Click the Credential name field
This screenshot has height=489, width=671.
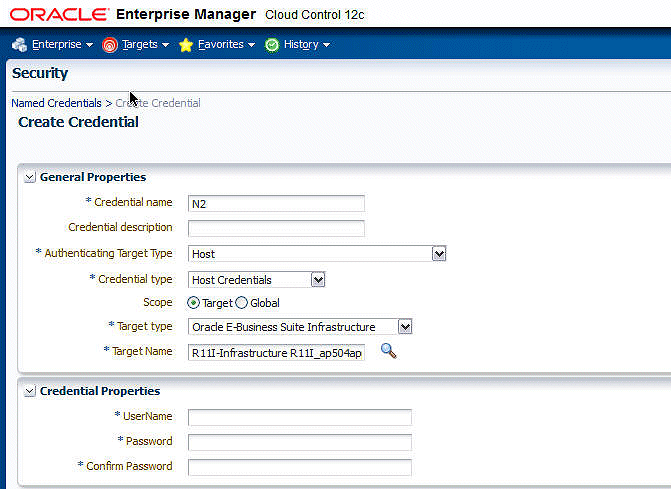[276, 204]
